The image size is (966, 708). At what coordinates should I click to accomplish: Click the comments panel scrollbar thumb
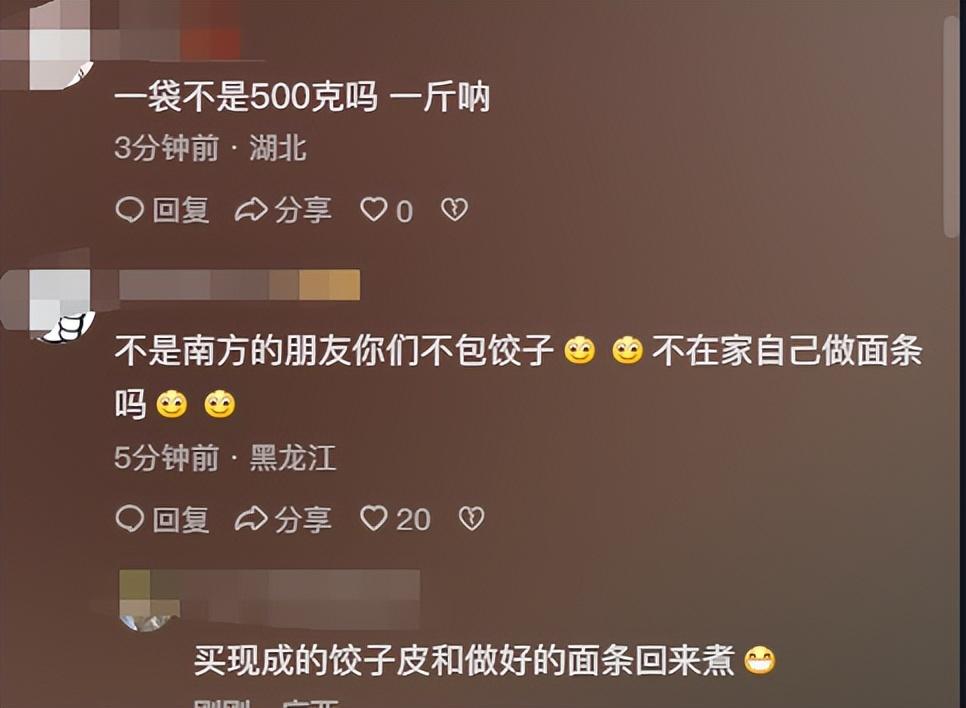coord(953,126)
